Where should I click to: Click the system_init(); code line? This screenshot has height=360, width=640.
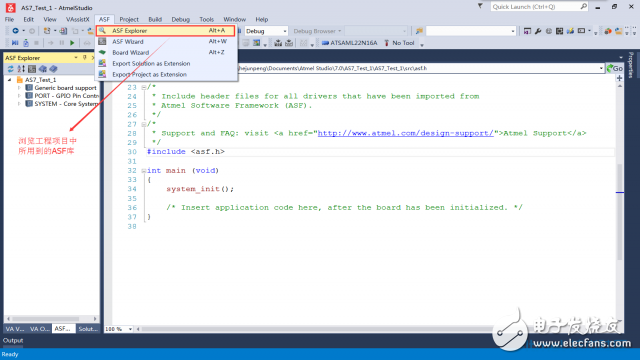(200, 189)
